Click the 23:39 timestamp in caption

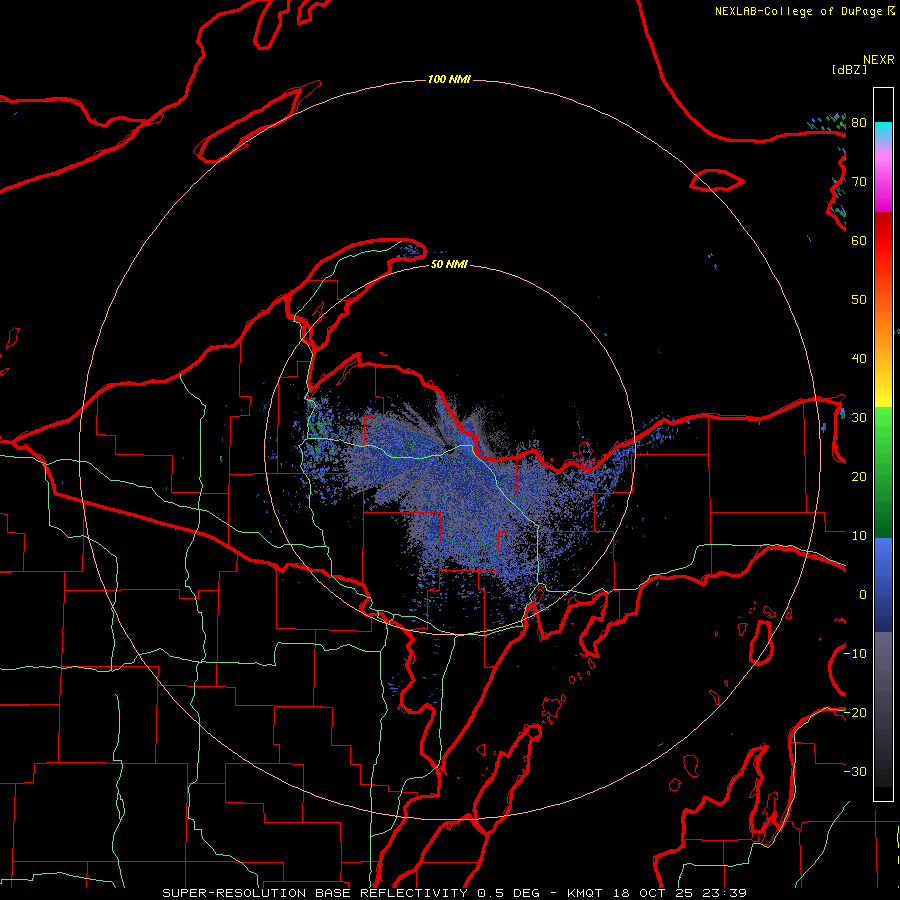pyautogui.click(x=724, y=893)
